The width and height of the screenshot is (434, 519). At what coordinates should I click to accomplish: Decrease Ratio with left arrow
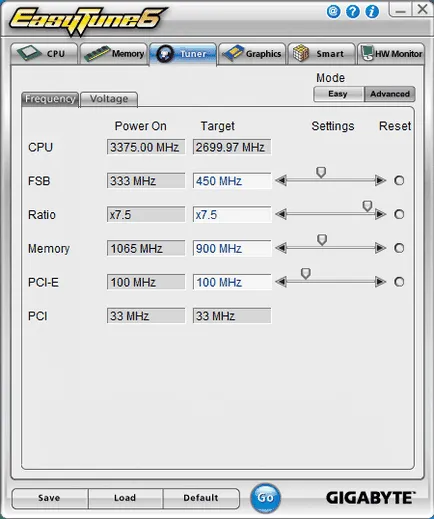[281, 214]
